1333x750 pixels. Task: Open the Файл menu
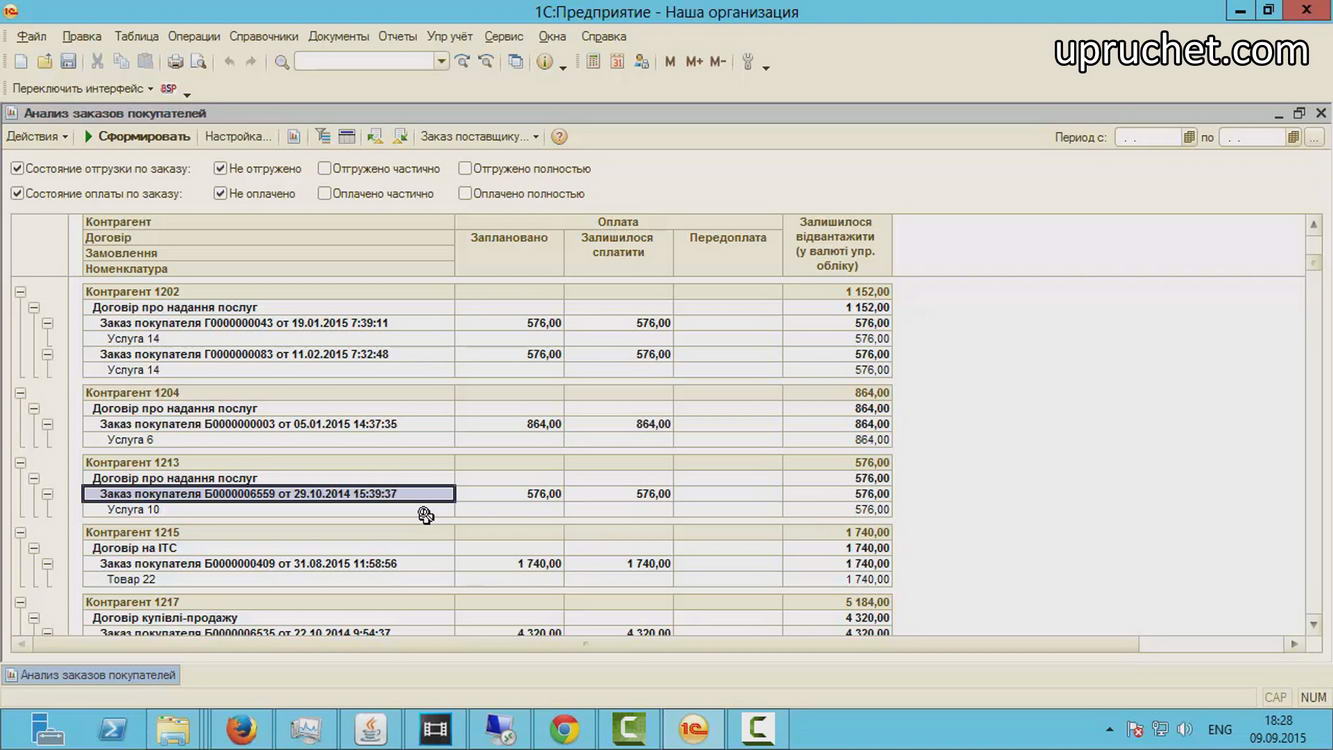coord(31,37)
